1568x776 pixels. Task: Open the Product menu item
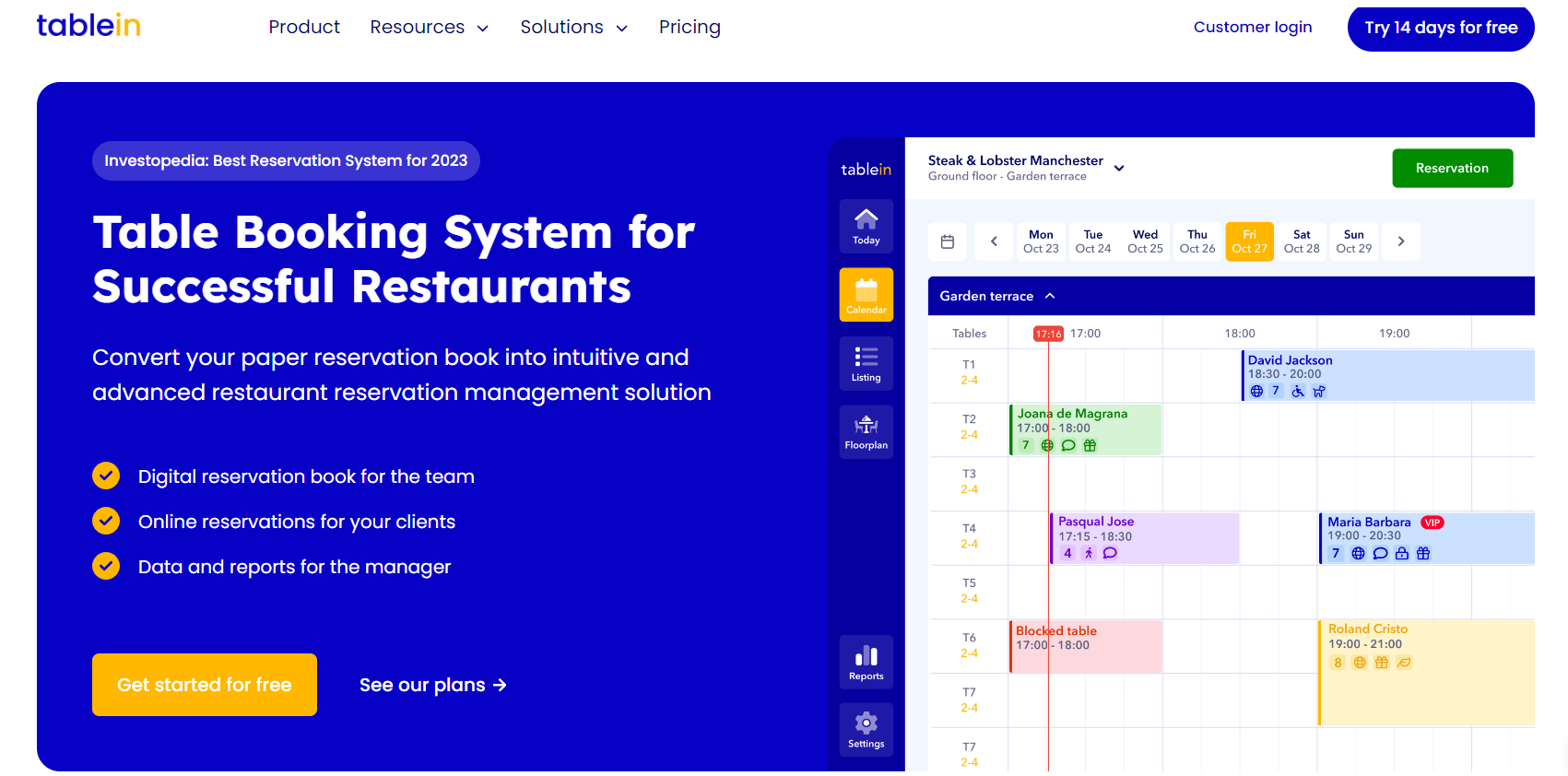point(304,28)
